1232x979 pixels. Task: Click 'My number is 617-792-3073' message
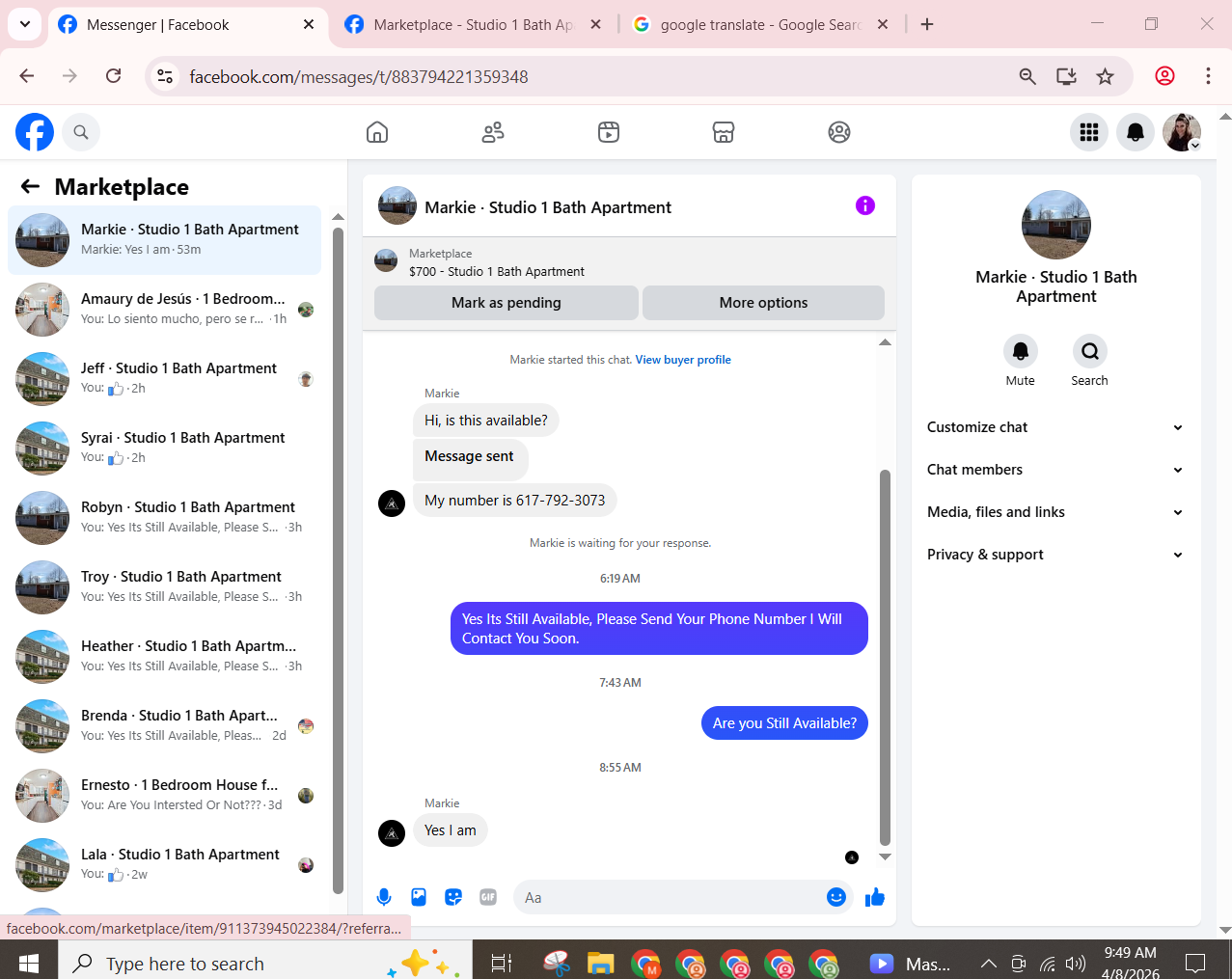point(515,501)
